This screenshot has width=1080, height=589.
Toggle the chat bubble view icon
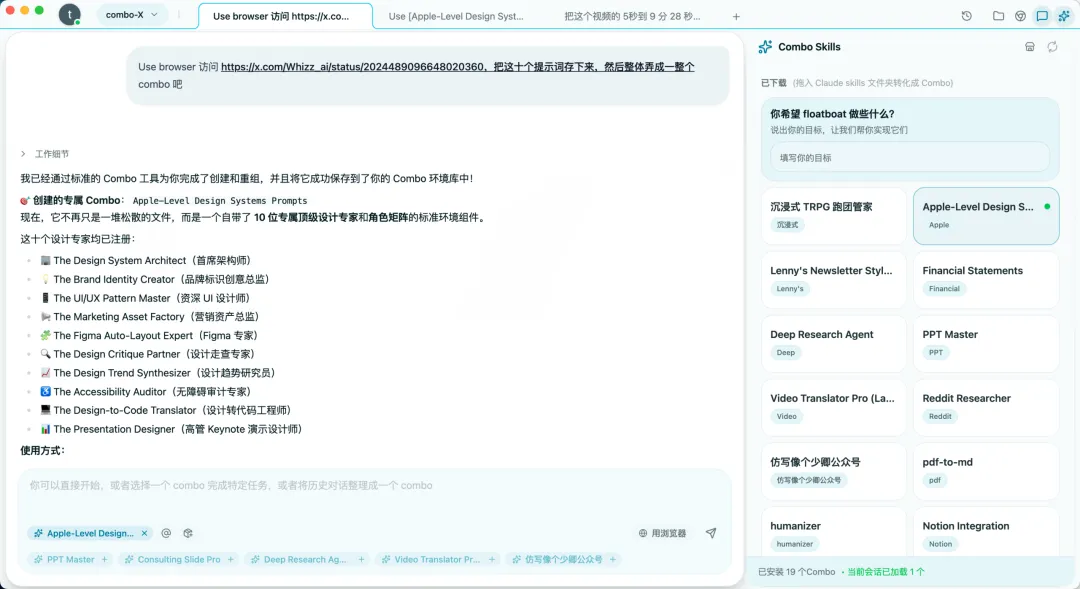pyautogui.click(x=1043, y=15)
